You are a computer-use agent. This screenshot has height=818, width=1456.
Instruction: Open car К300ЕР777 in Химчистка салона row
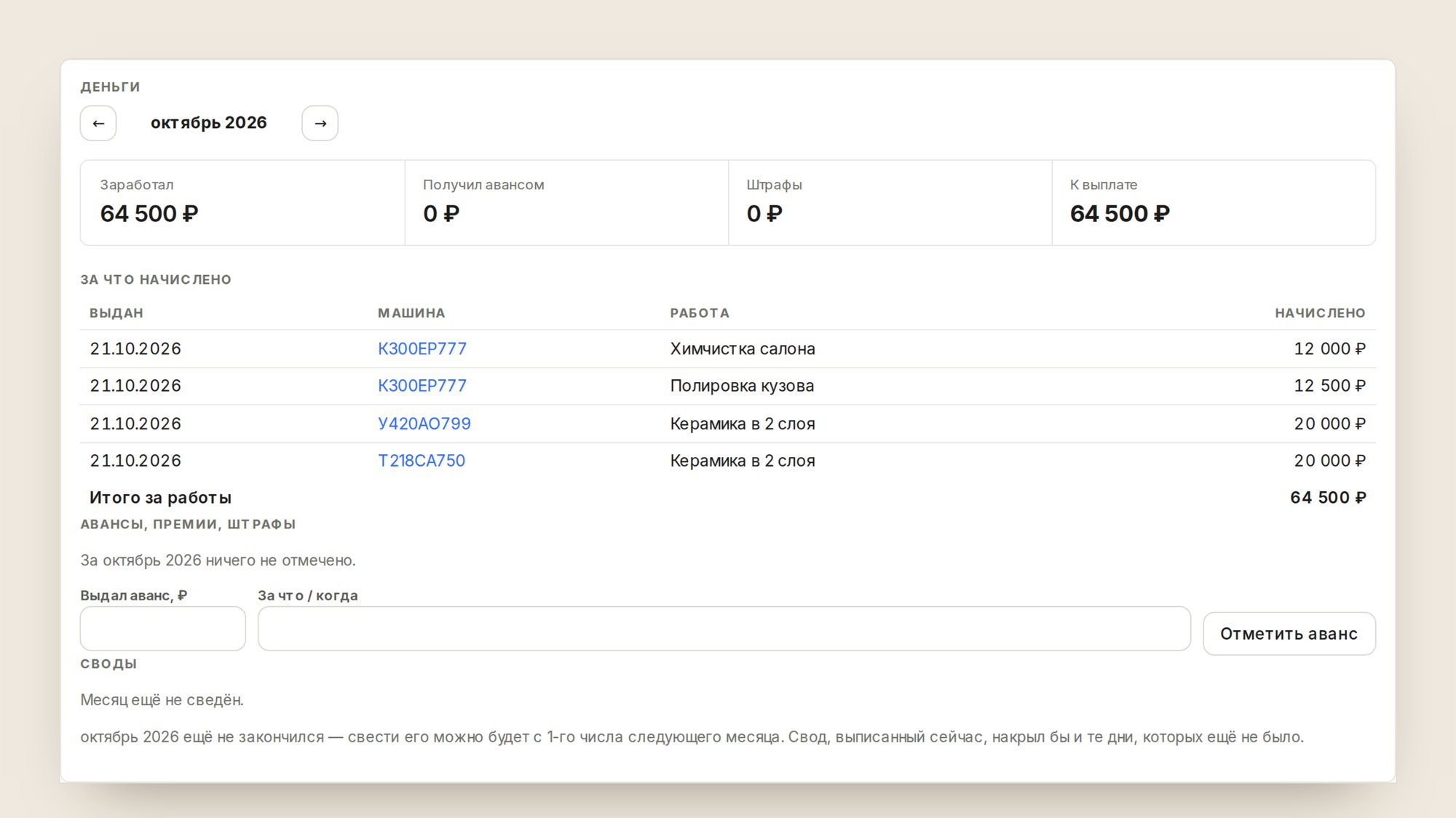click(422, 349)
